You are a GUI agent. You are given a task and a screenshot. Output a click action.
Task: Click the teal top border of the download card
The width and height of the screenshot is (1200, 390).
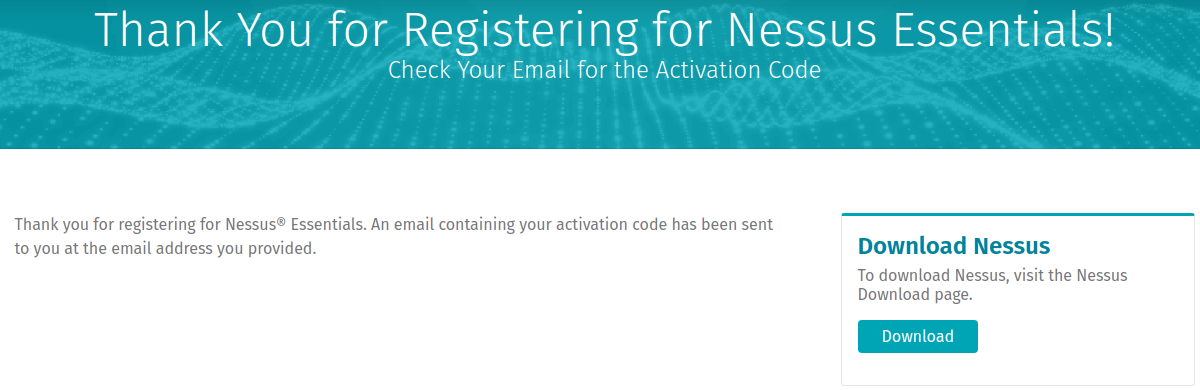click(1018, 214)
